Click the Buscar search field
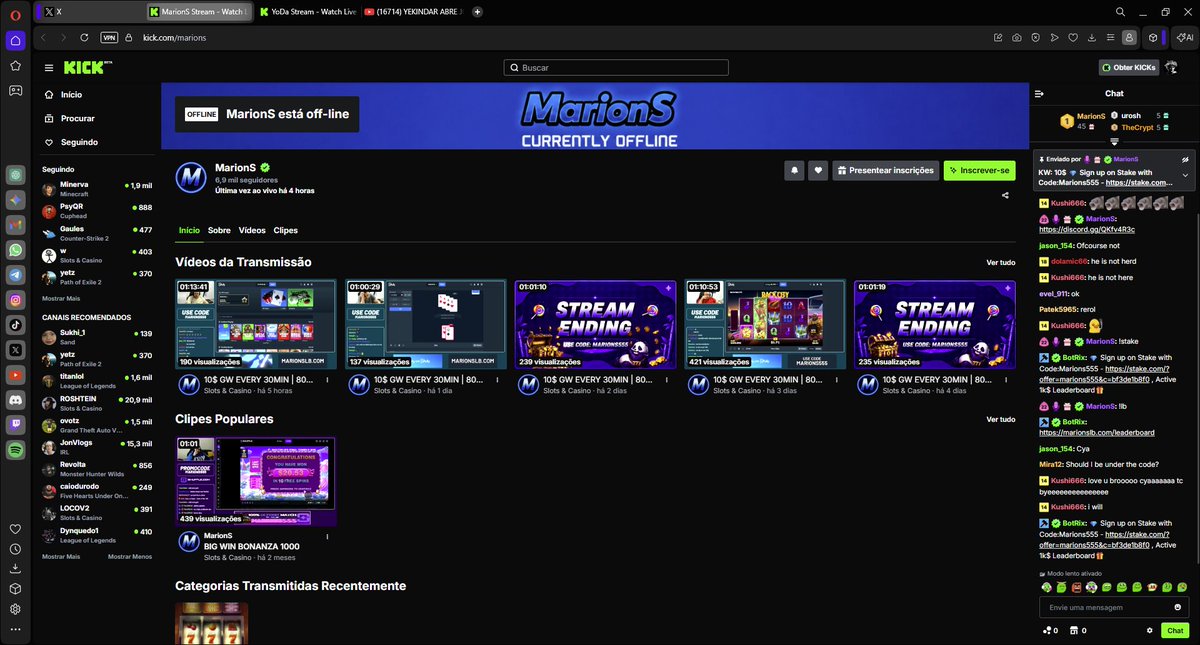The image size is (1200, 645). (x=616, y=67)
